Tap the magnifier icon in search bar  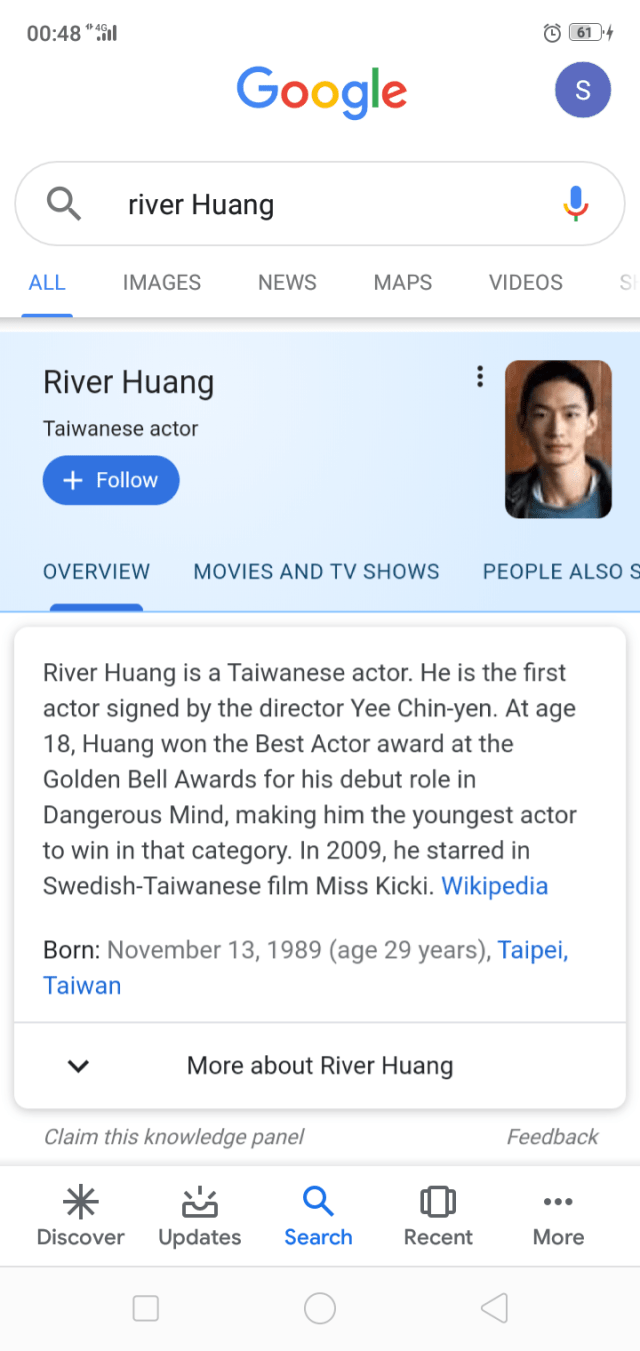point(64,204)
